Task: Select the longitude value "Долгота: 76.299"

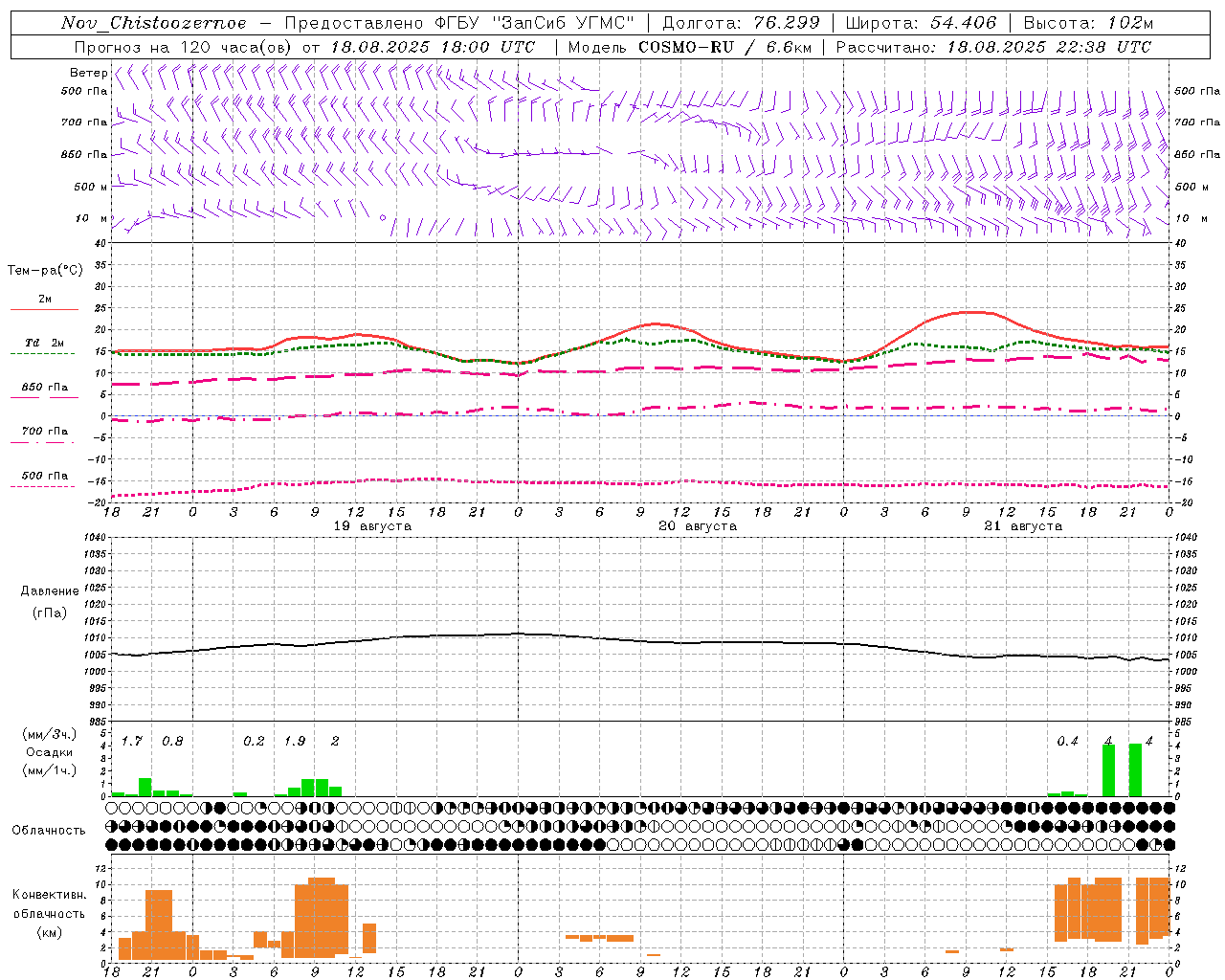Action: click(x=741, y=23)
